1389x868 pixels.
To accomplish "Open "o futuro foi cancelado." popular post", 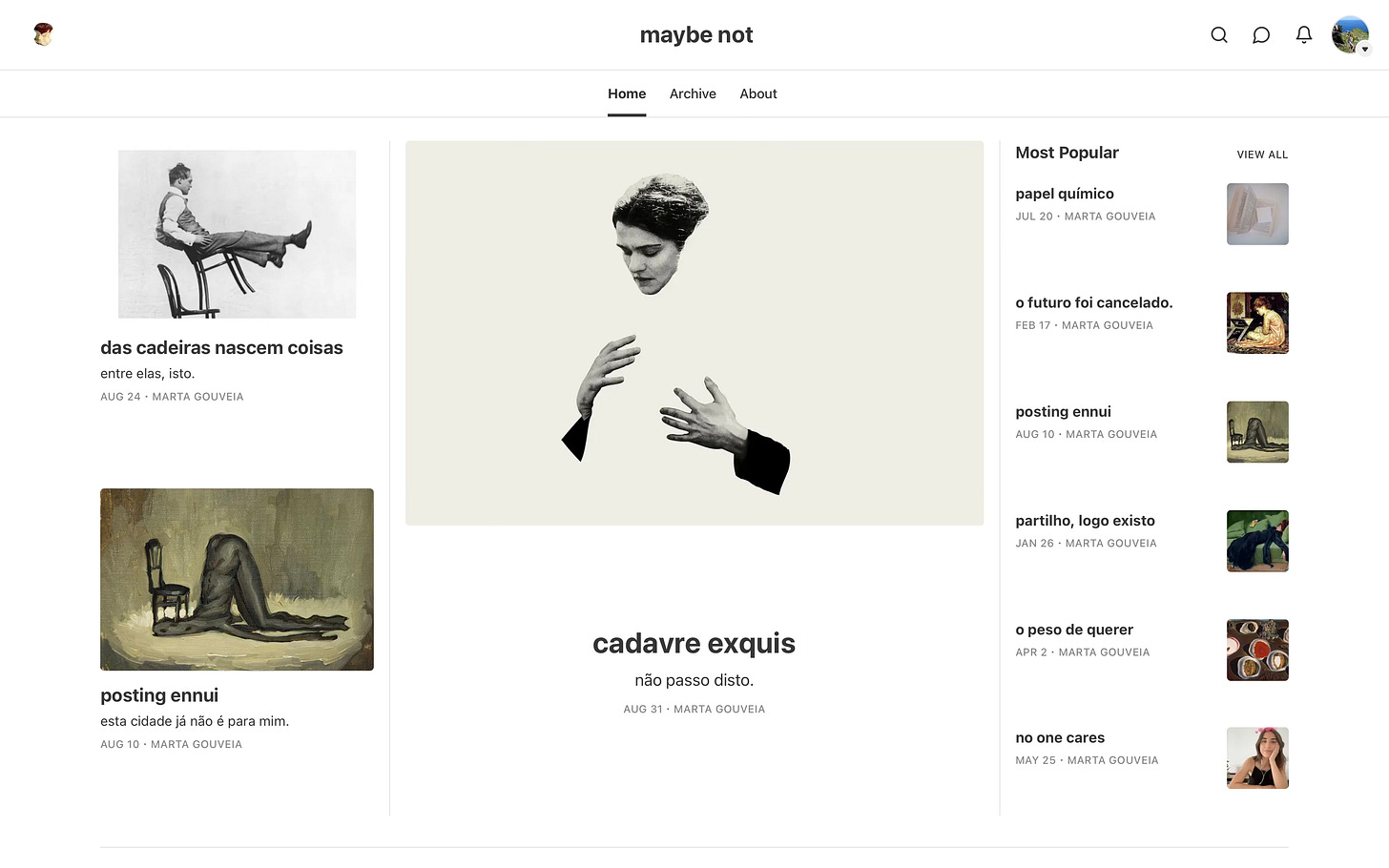I will coord(1094,302).
